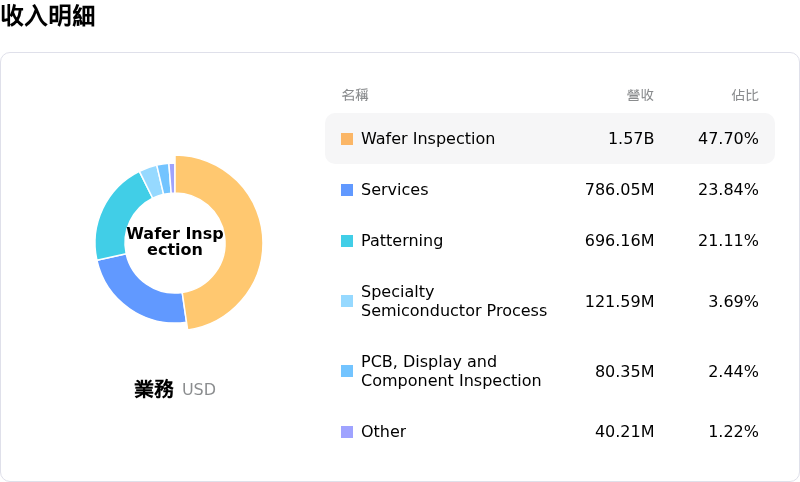Viewport: 800px width, 482px height.
Task: Click the 佔比 column header
Action: tap(744, 95)
